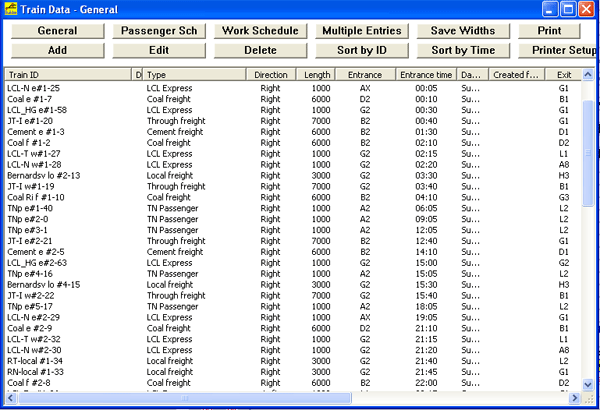Viewport: 600px width, 410px height.
Task: Click the Add button
Action: [x=57, y=51]
